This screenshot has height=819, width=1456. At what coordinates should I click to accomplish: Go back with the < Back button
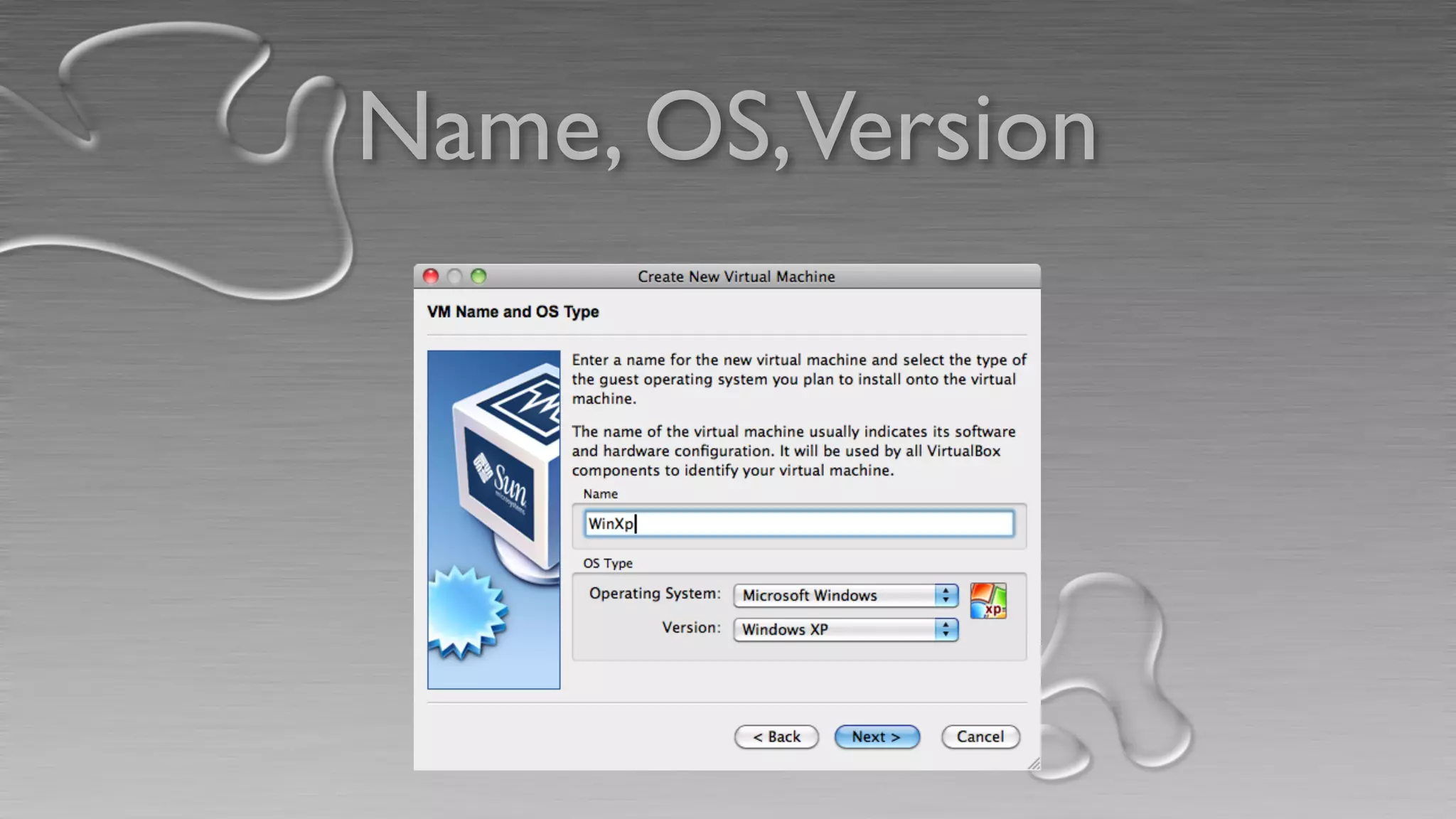776,737
